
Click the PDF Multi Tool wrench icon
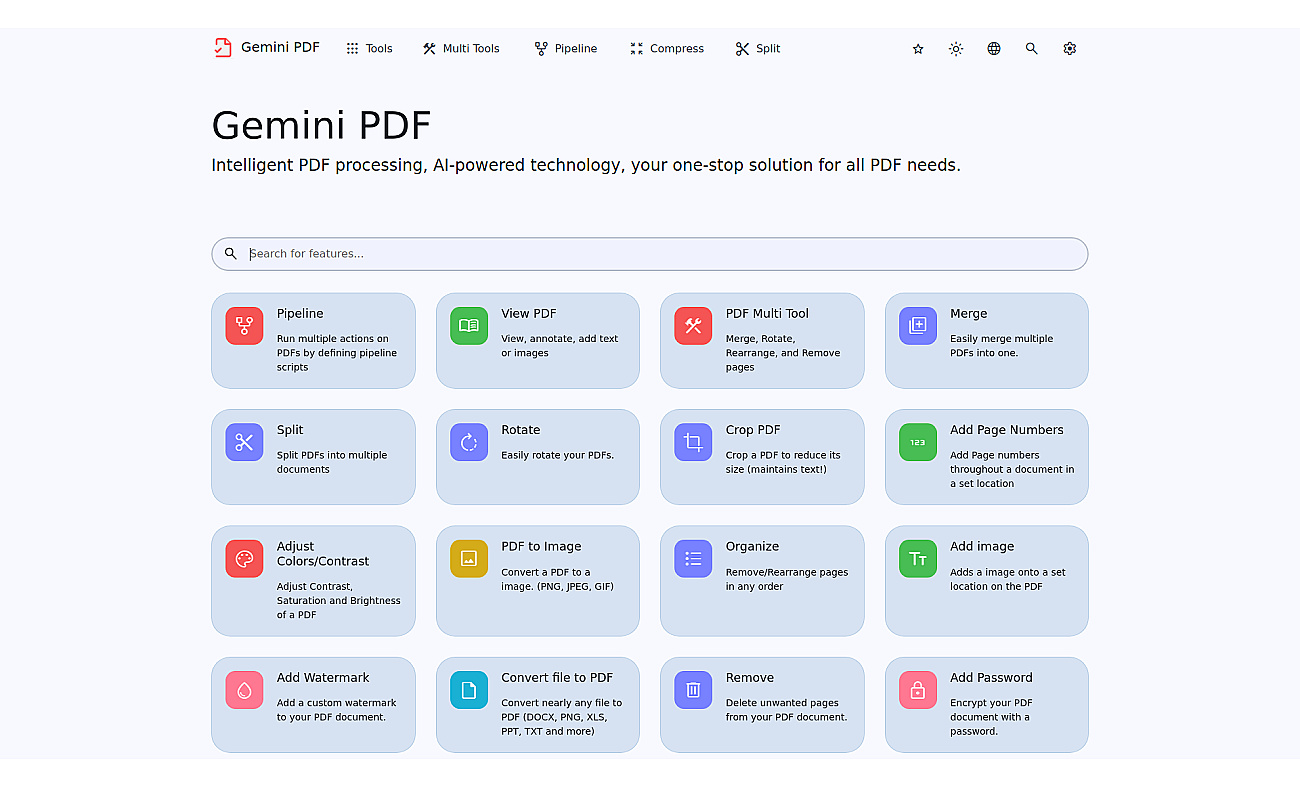coord(693,326)
